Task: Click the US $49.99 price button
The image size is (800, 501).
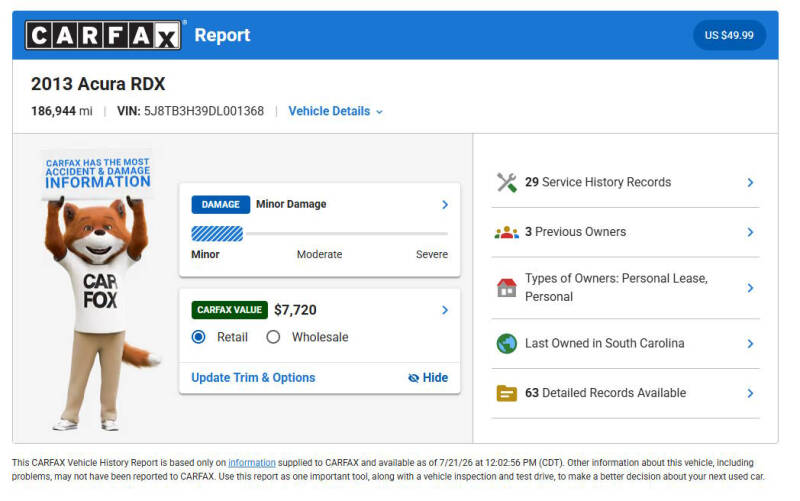Action: coord(729,35)
